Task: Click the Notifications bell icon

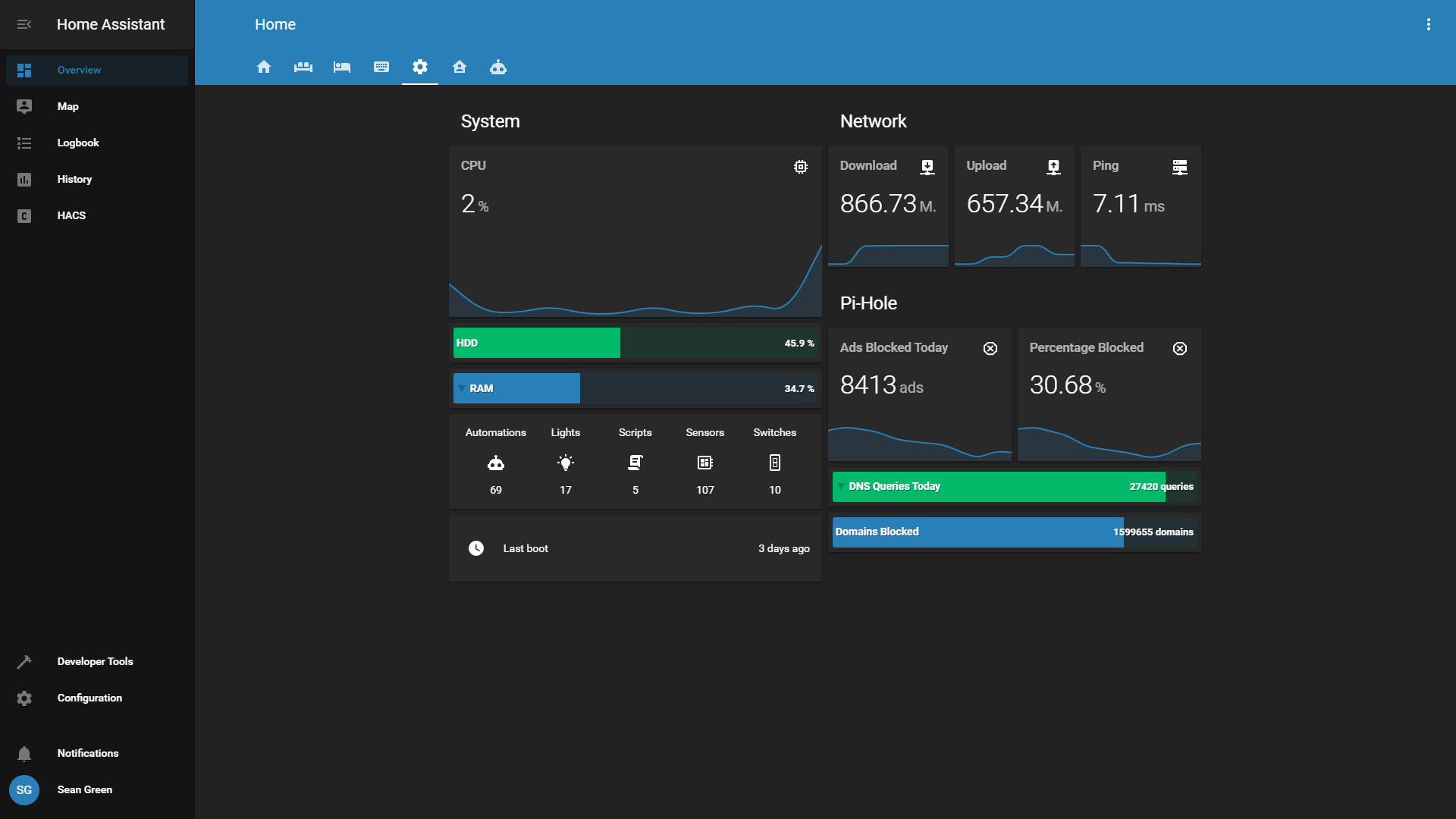Action: click(24, 753)
